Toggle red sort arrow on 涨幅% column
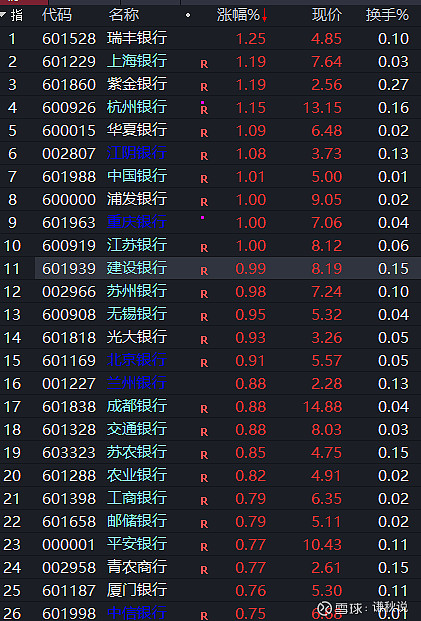 (x=264, y=16)
